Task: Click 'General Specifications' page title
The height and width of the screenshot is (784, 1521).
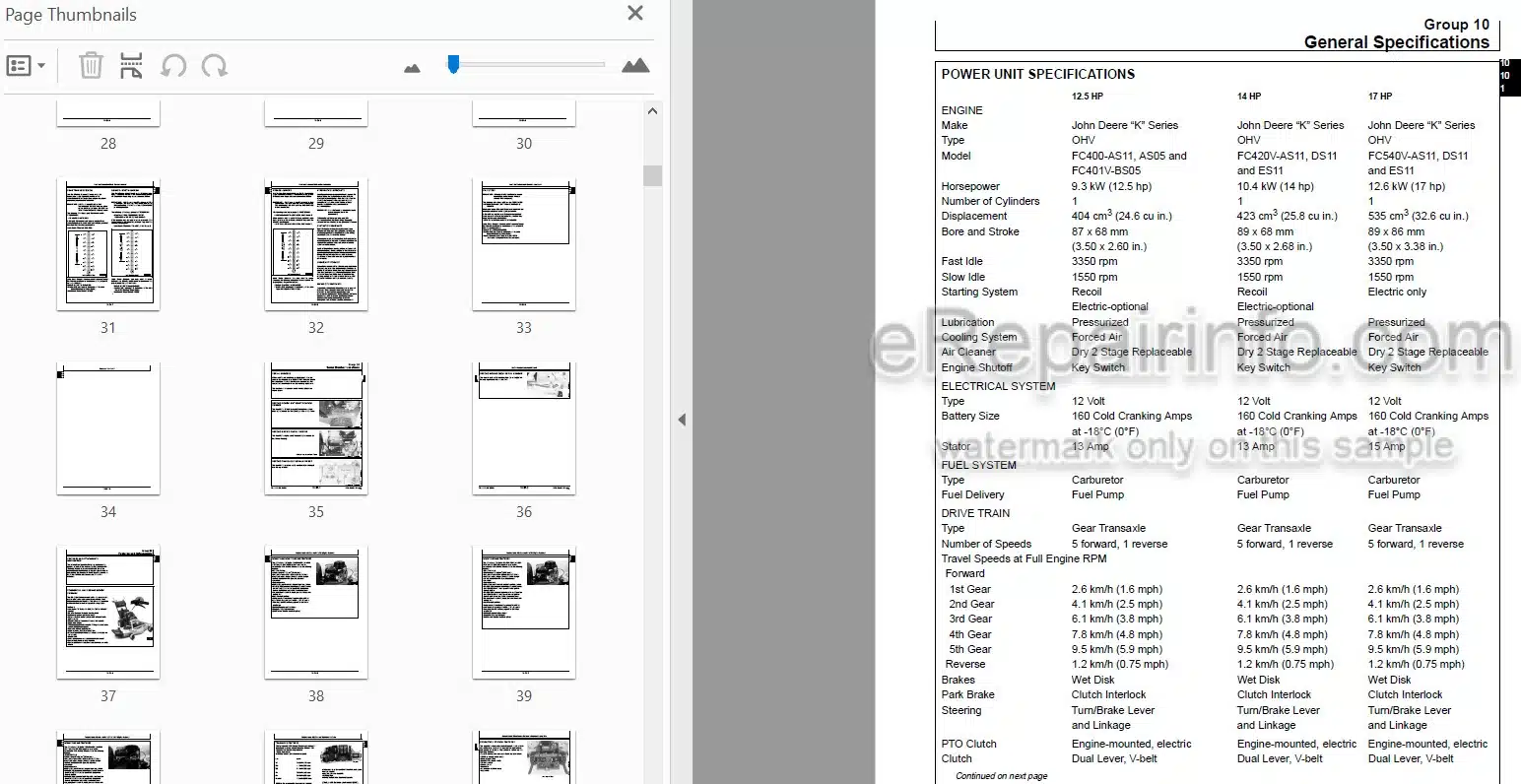Action: 1396,42
